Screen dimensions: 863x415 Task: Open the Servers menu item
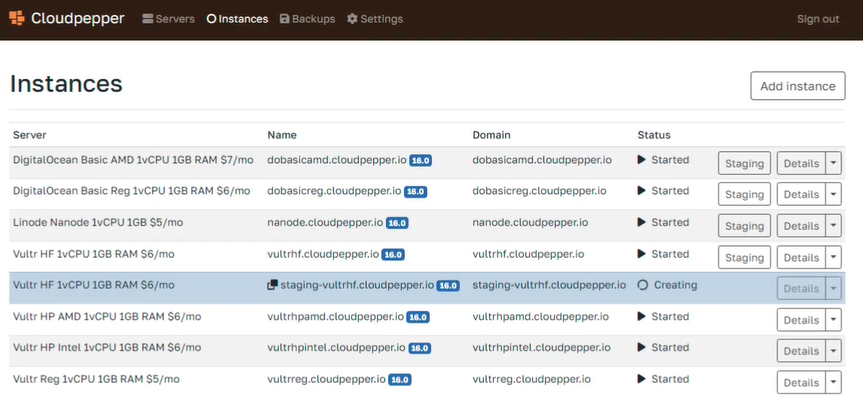click(168, 19)
